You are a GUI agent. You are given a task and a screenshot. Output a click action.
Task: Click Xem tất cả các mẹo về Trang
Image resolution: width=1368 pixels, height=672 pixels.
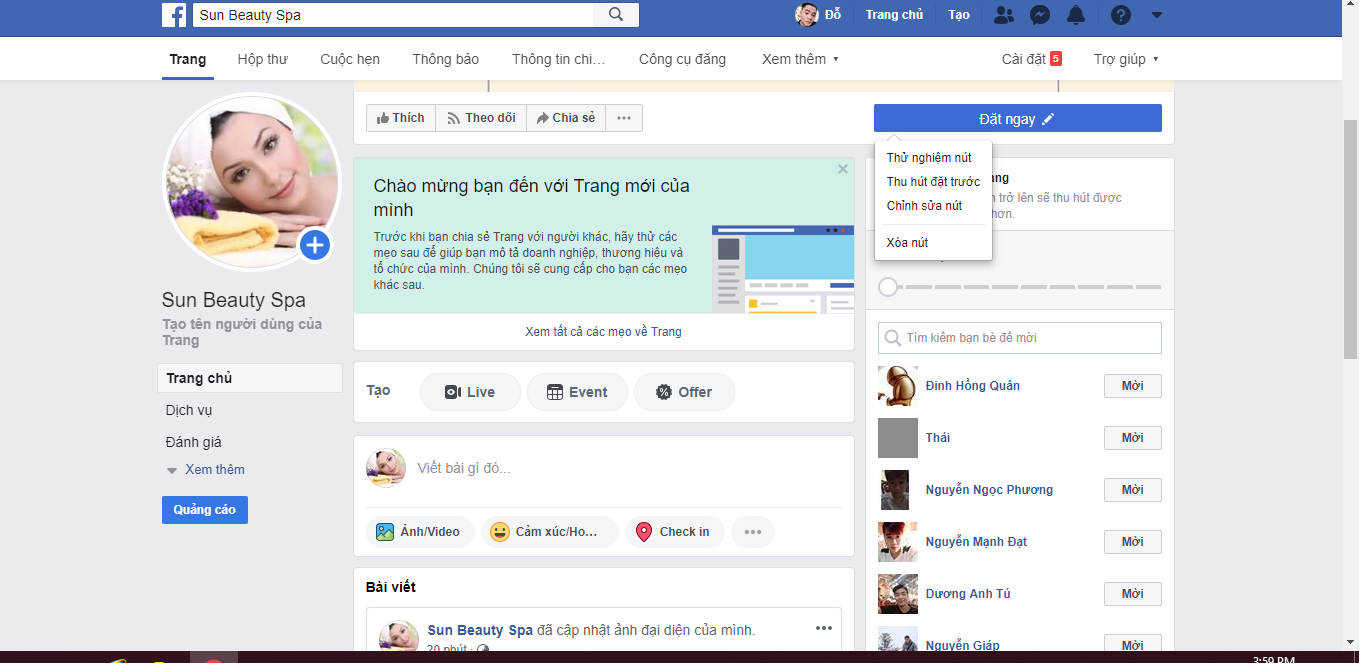(603, 331)
